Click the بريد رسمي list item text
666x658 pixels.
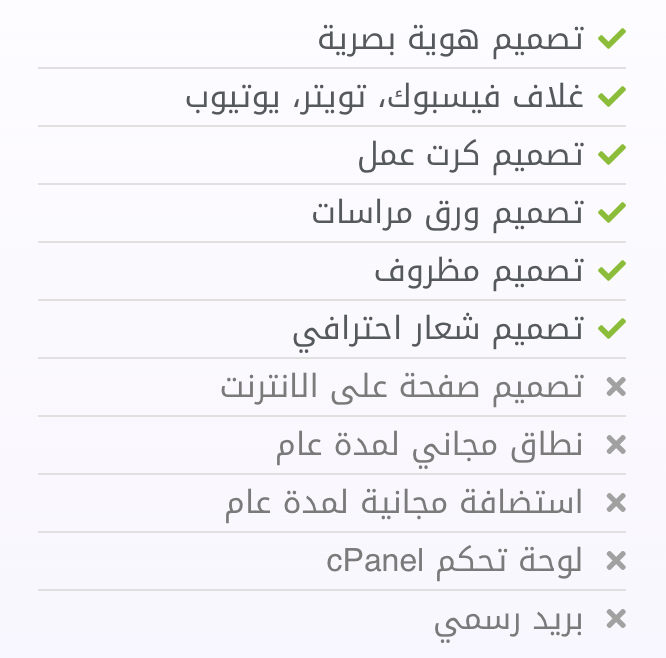pos(508,620)
